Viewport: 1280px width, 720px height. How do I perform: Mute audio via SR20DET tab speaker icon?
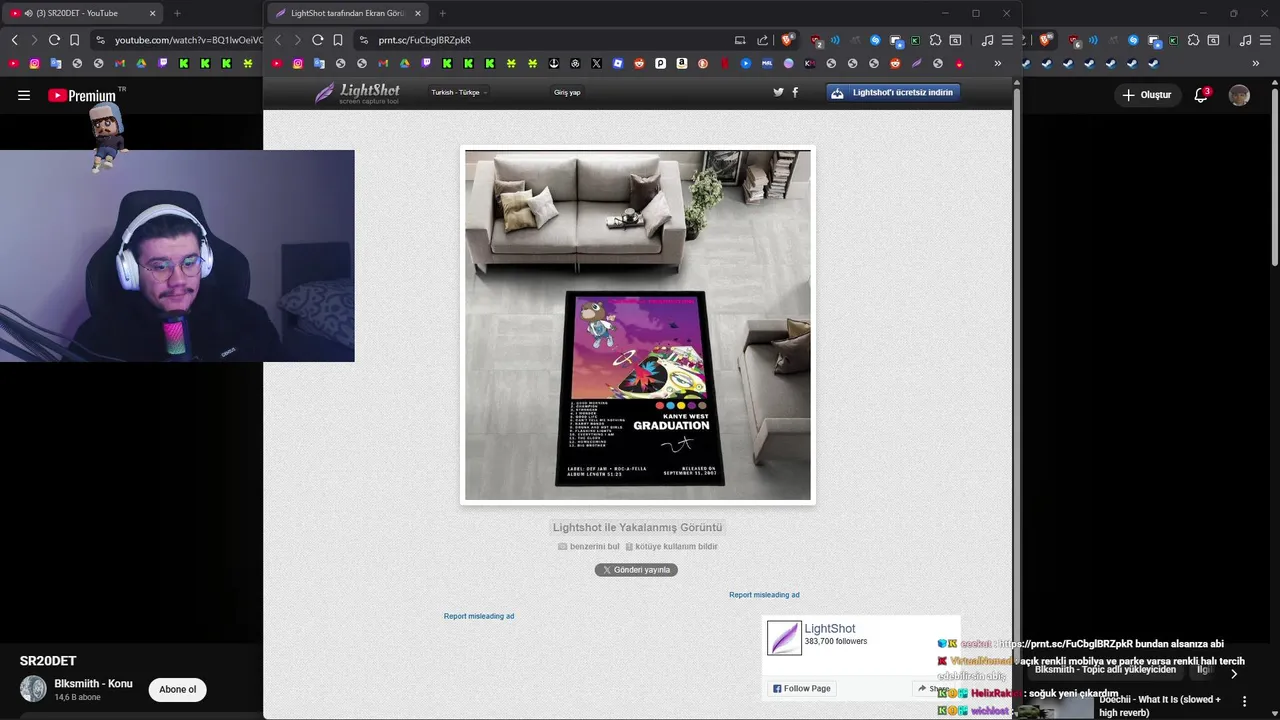point(27,13)
